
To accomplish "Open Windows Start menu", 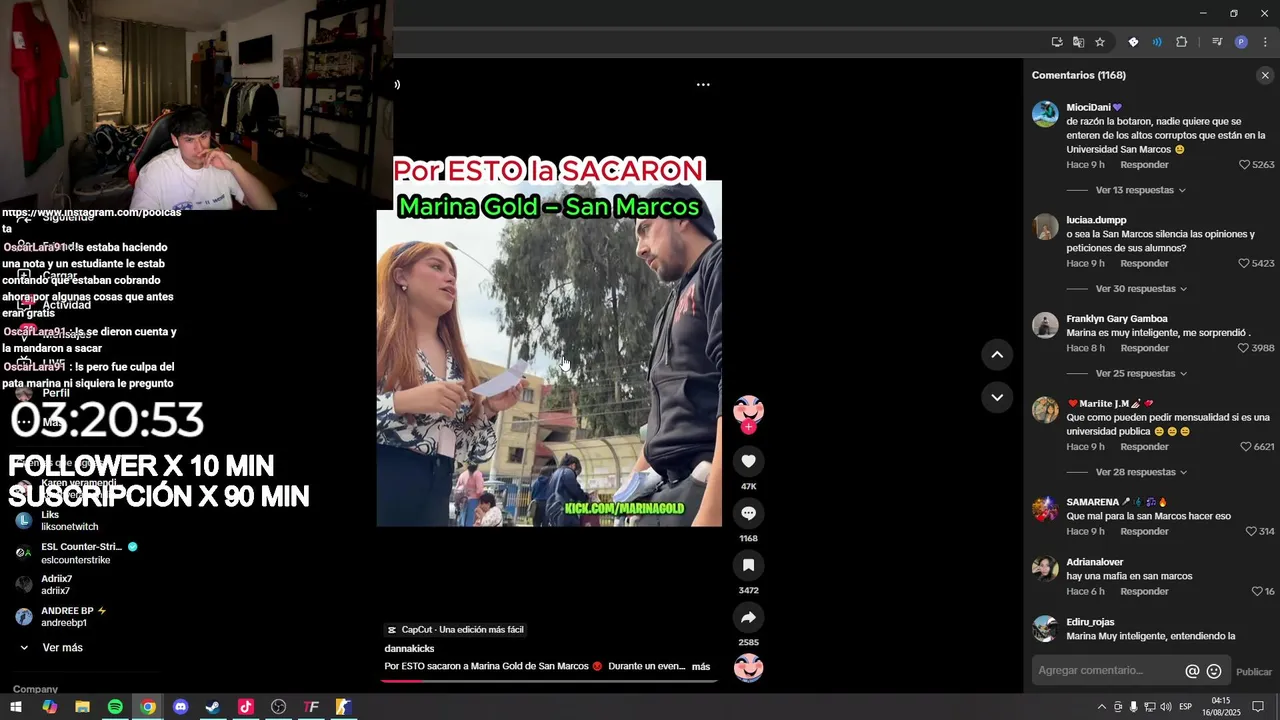I will [x=16, y=707].
